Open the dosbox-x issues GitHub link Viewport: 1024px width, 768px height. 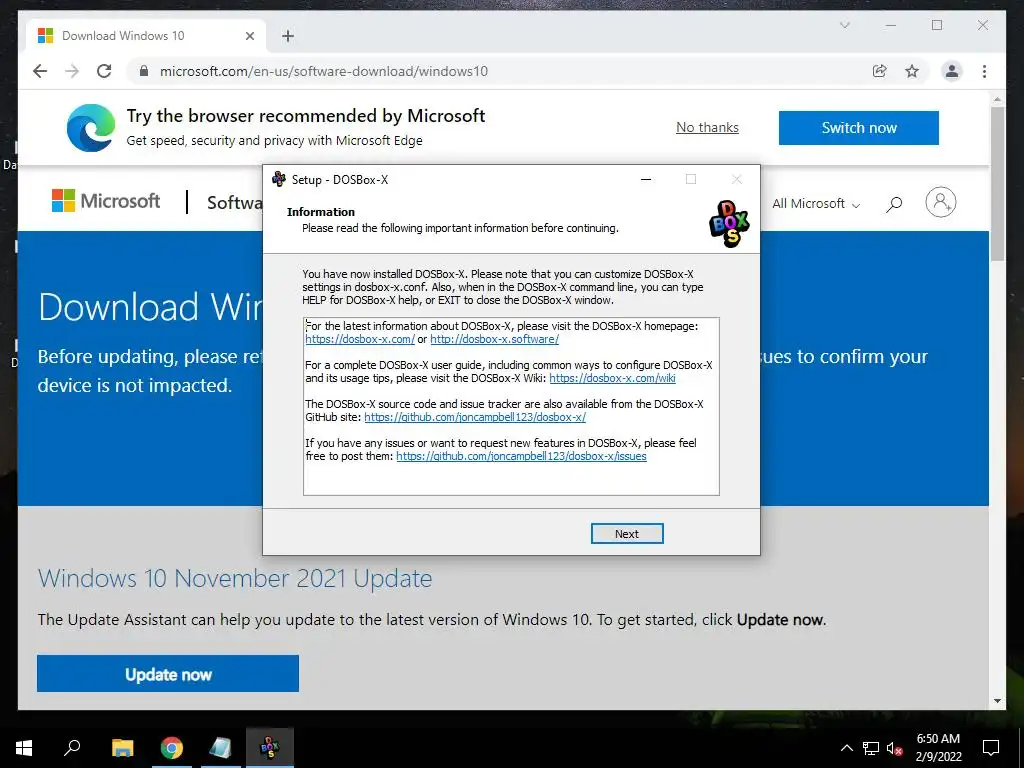point(521,456)
